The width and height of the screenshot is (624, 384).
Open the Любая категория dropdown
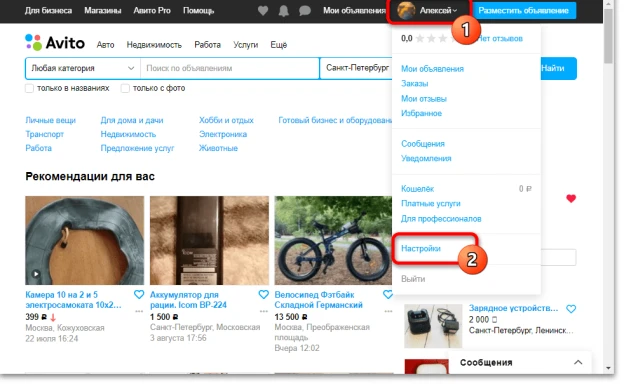coord(83,68)
